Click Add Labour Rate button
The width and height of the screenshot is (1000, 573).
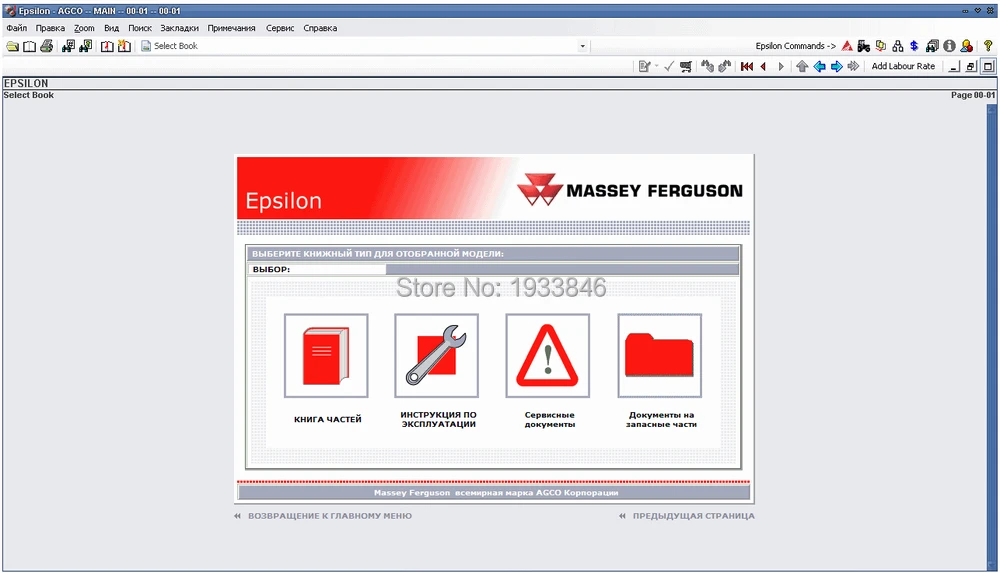click(903, 66)
